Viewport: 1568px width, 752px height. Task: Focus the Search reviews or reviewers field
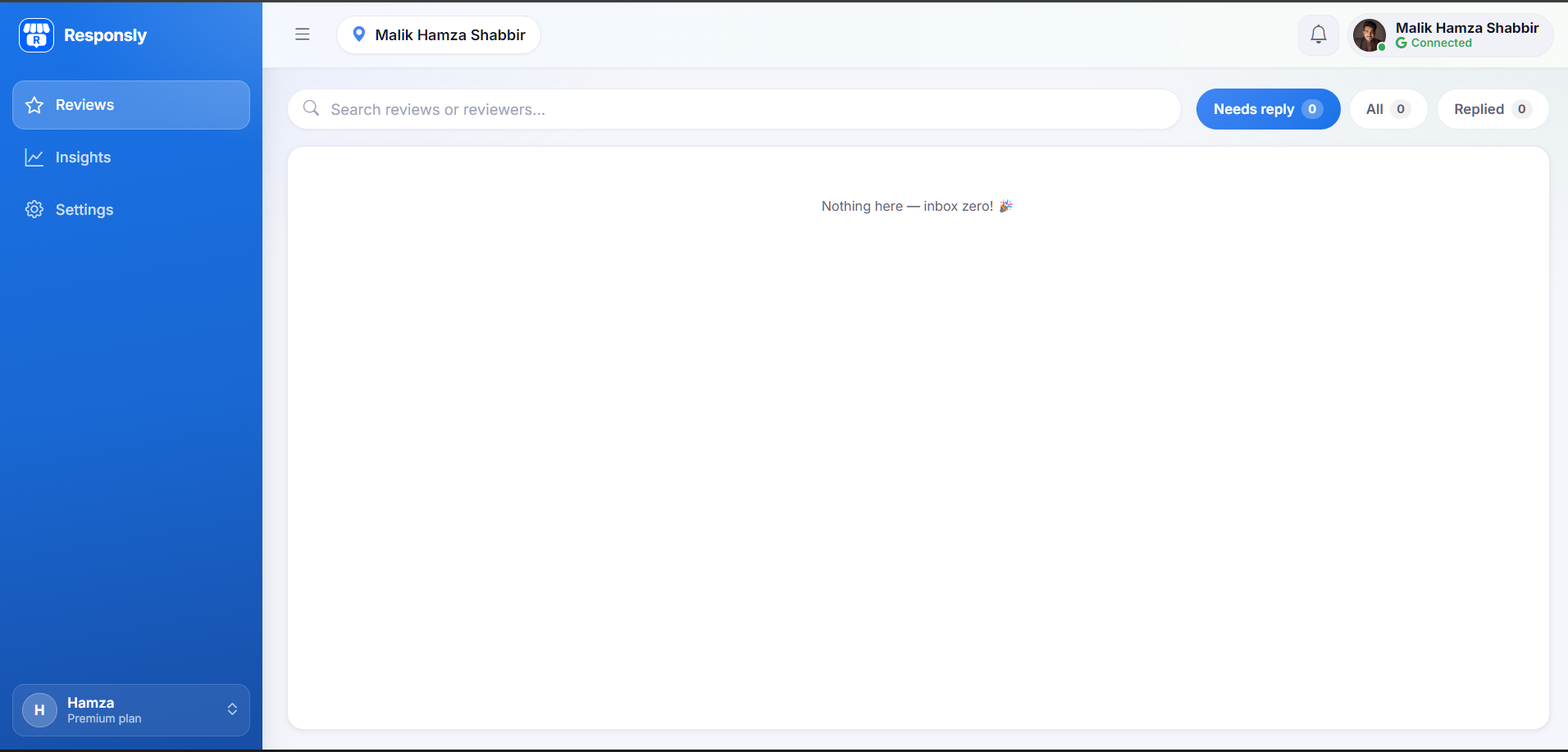coord(734,109)
